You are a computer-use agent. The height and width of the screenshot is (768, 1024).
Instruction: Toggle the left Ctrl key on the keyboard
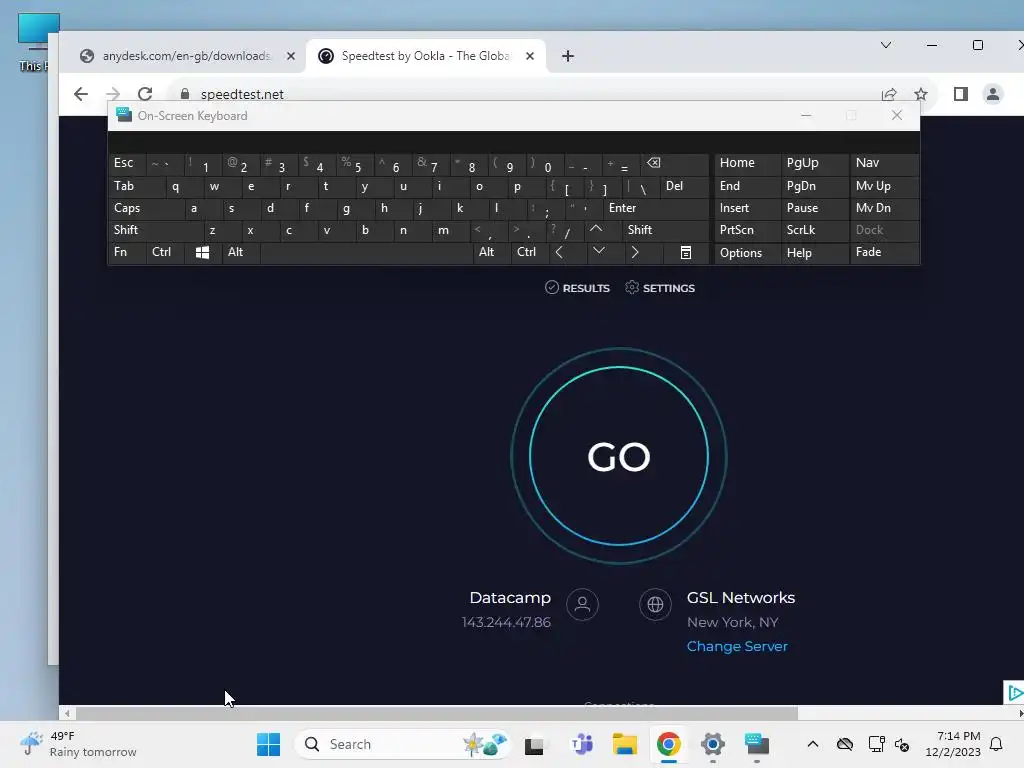tap(165, 252)
